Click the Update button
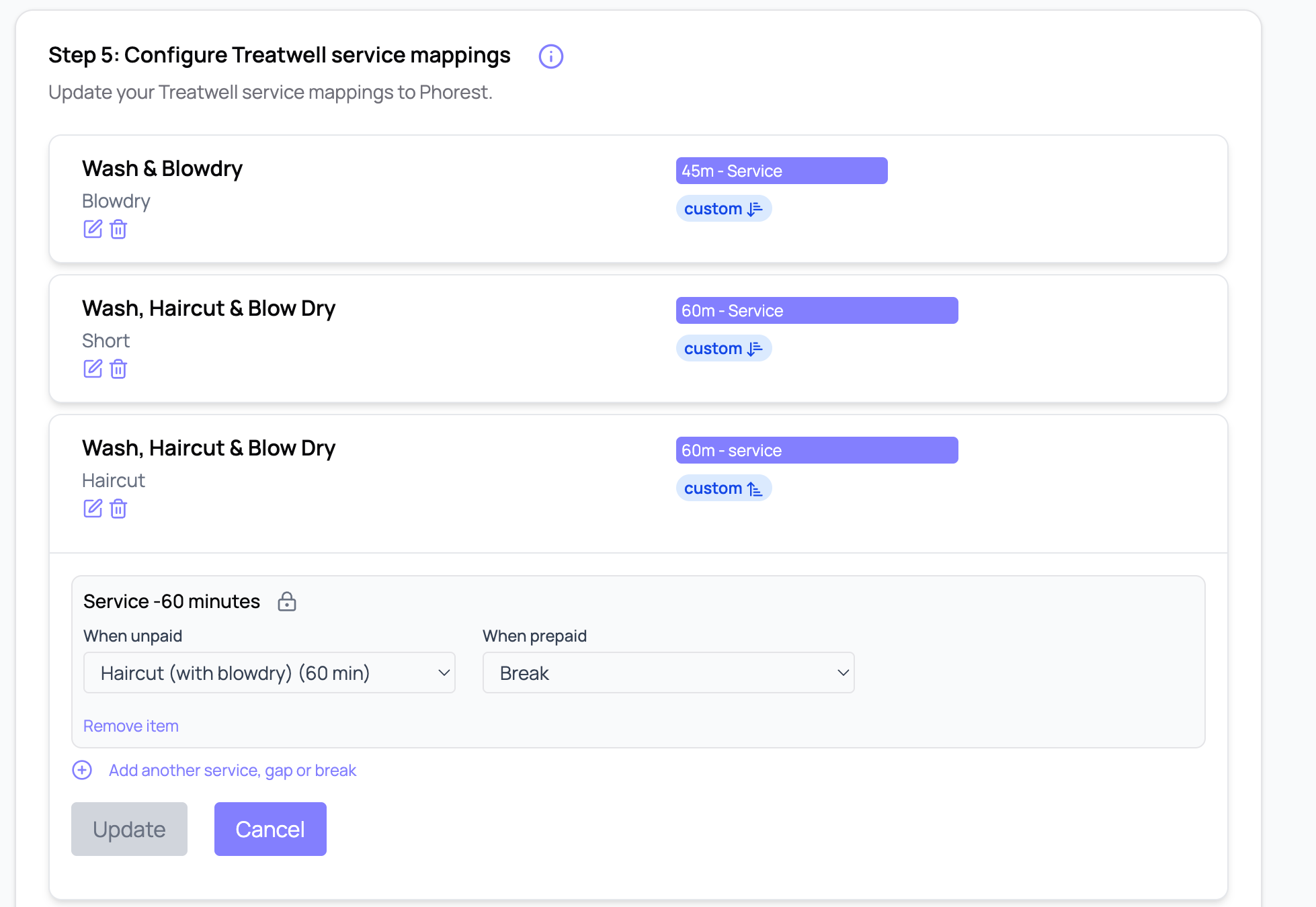1316x907 pixels. pos(129,829)
